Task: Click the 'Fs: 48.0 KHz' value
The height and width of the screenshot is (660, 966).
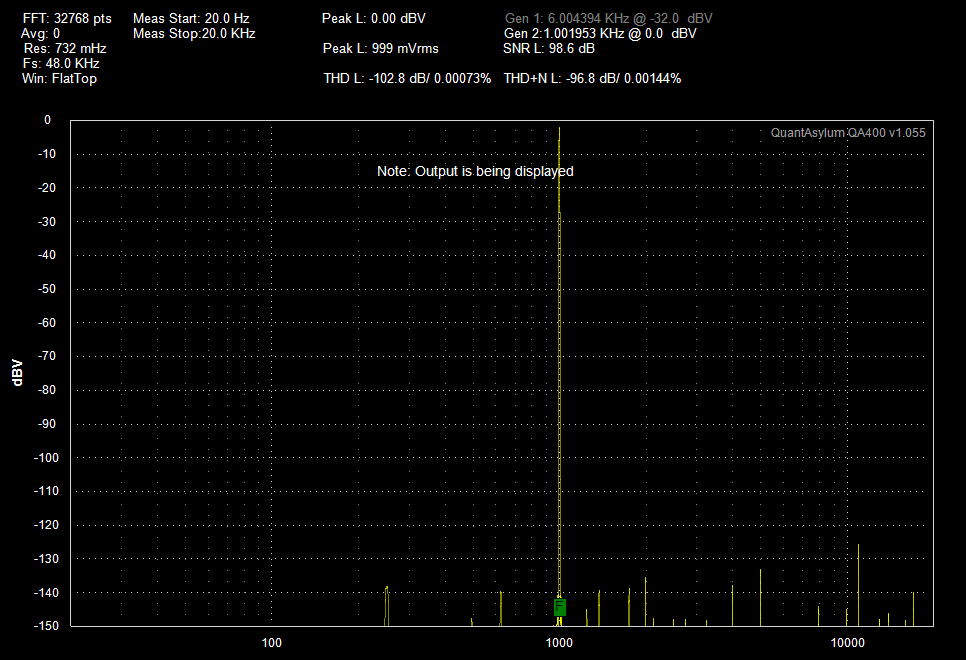Action: pyautogui.click(x=61, y=63)
